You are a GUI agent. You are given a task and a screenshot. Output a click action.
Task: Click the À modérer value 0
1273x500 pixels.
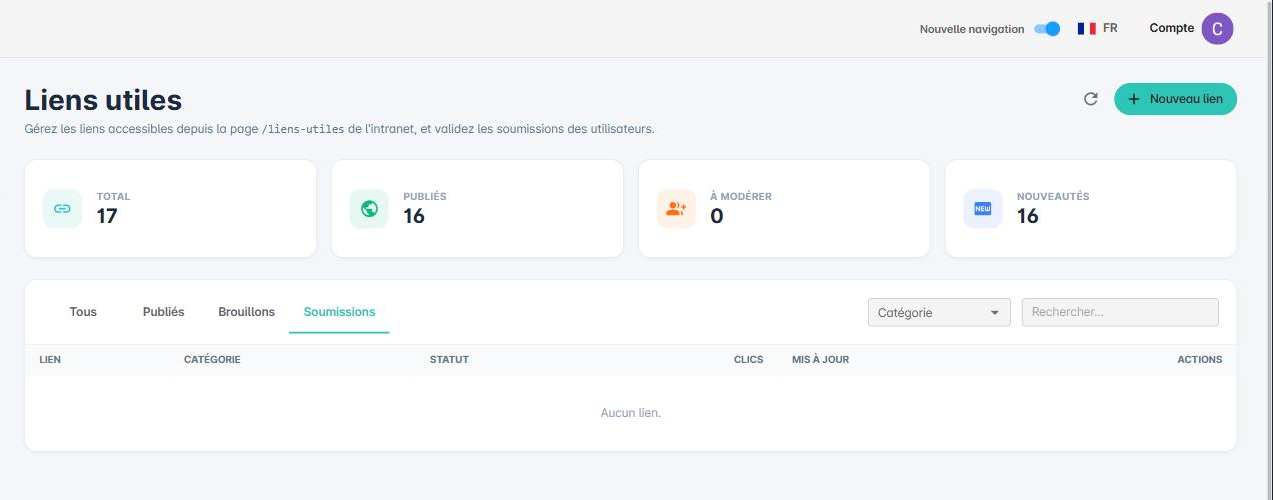pos(717,216)
